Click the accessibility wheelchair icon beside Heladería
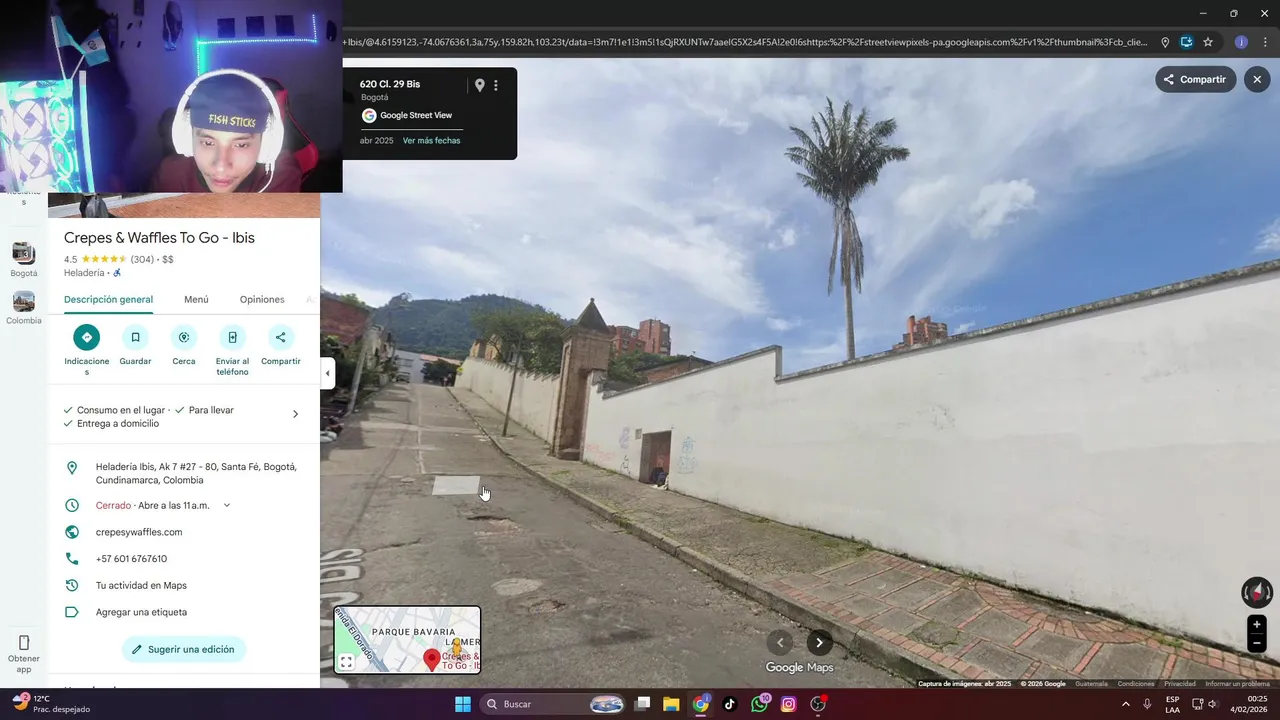Image resolution: width=1280 pixels, height=720 pixels. 117,273
